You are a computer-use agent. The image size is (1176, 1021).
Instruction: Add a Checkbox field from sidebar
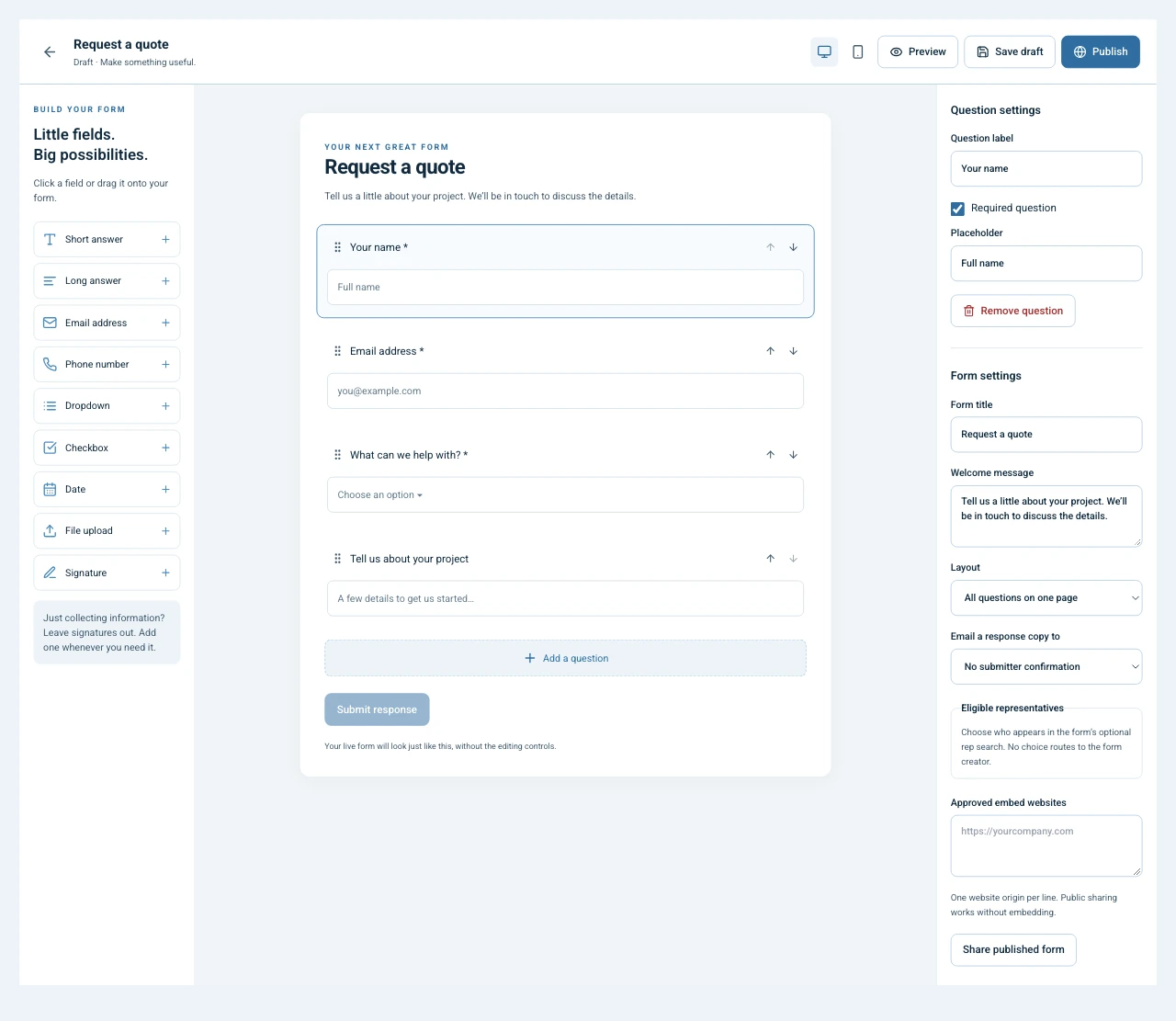click(107, 448)
